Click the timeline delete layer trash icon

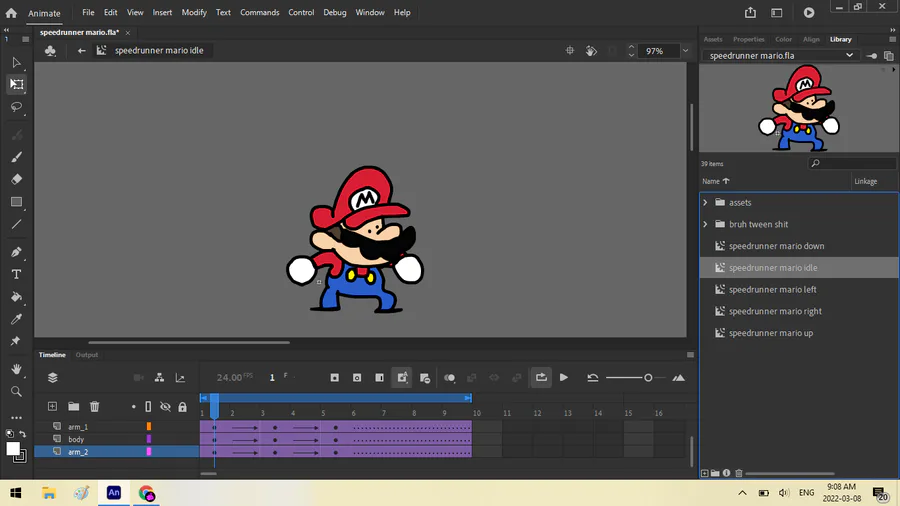coord(95,406)
